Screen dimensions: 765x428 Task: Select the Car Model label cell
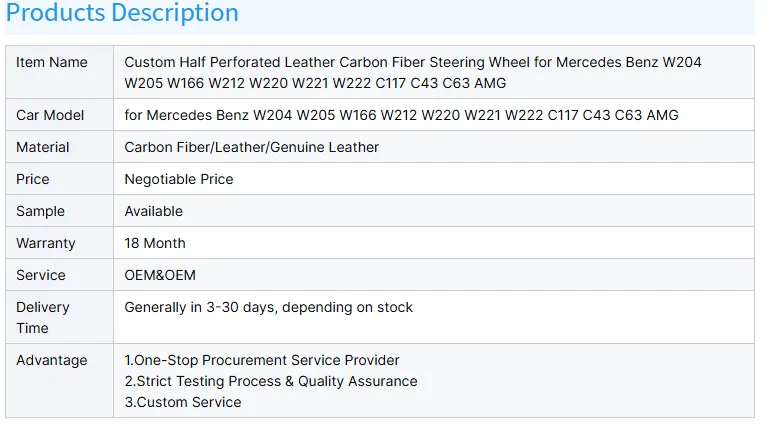pos(50,115)
